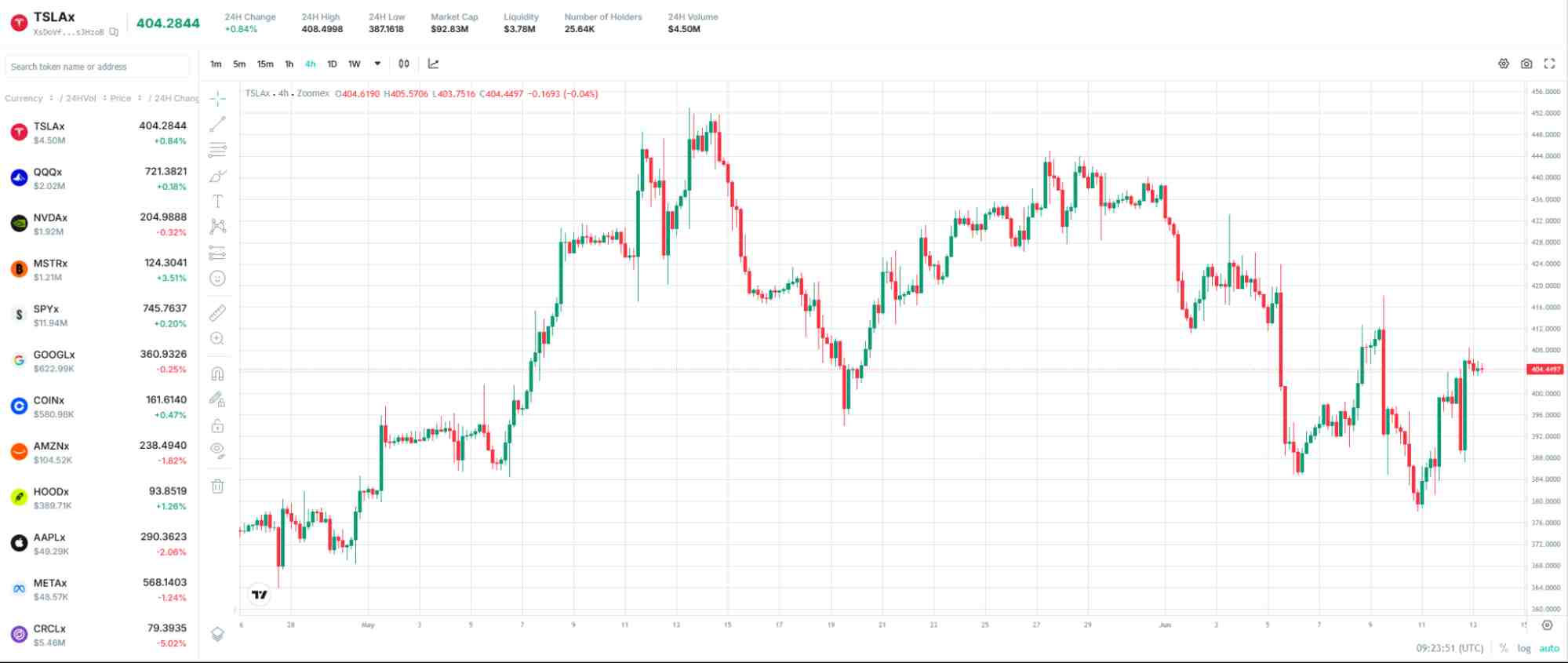Click the June label on time axis
The image size is (1568, 663).
(x=1165, y=625)
